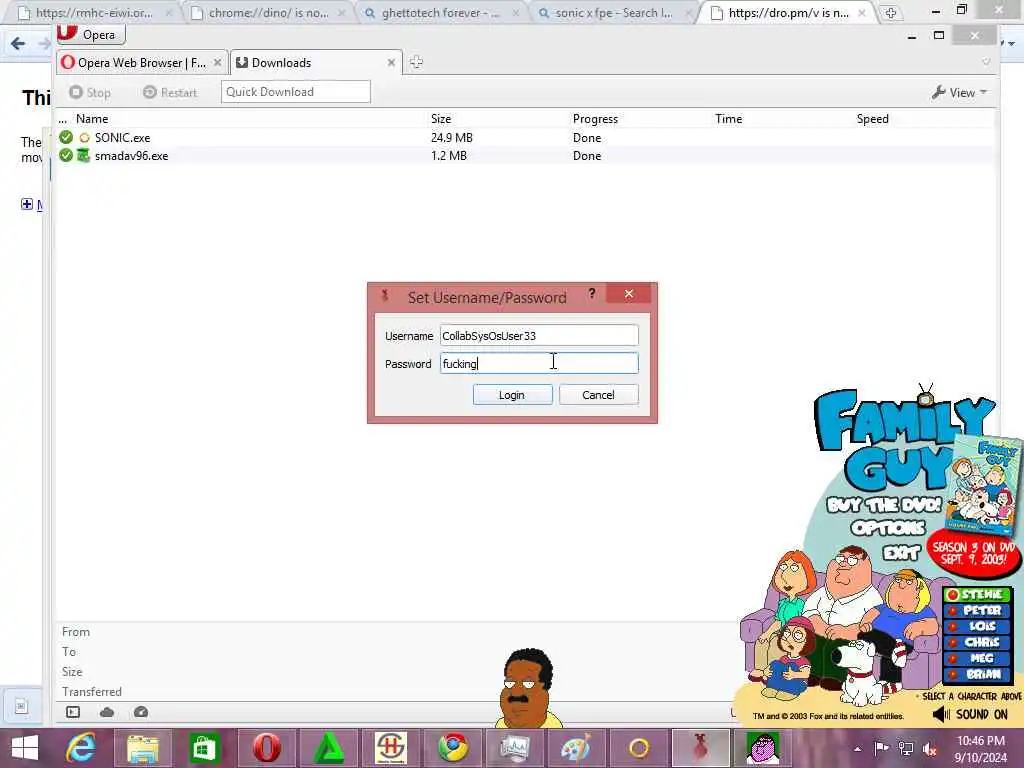Open Internet Explorer from the taskbar
1024x768 pixels.
click(x=81, y=748)
